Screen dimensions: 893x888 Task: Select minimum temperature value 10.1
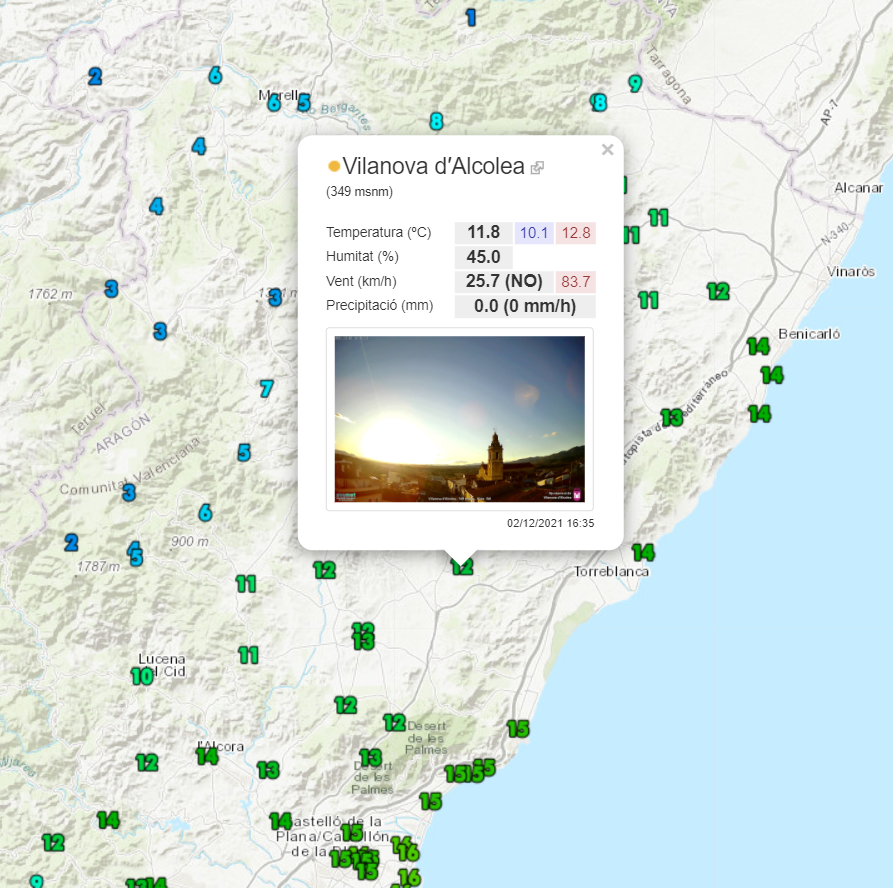coord(534,233)
